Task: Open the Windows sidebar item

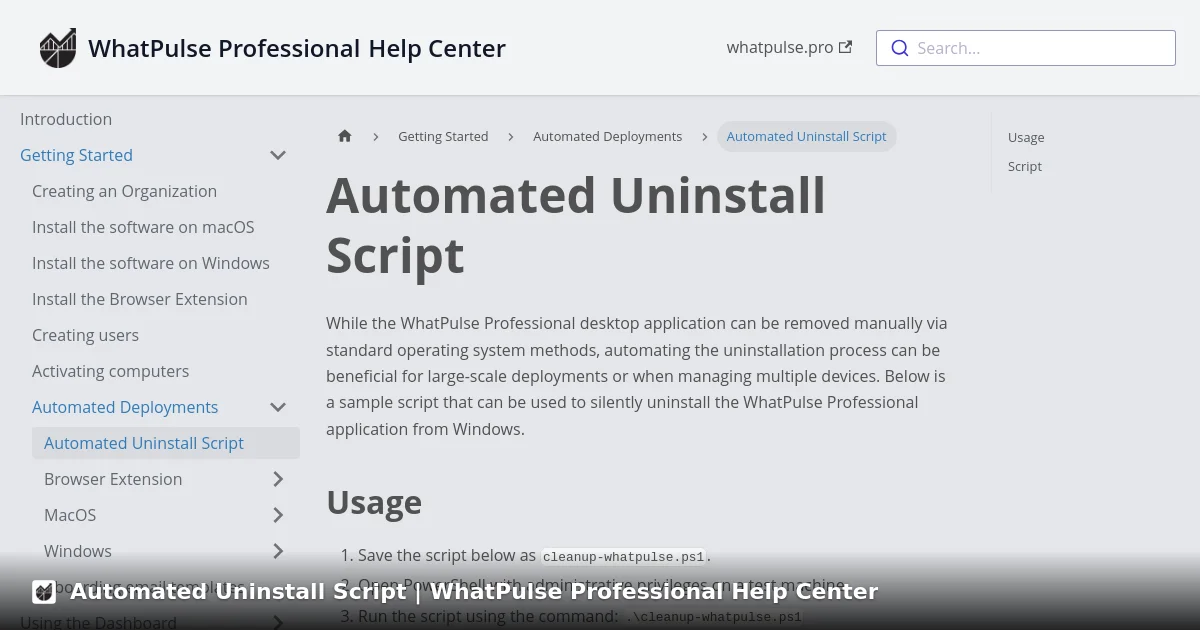Action: click(78, 551)
